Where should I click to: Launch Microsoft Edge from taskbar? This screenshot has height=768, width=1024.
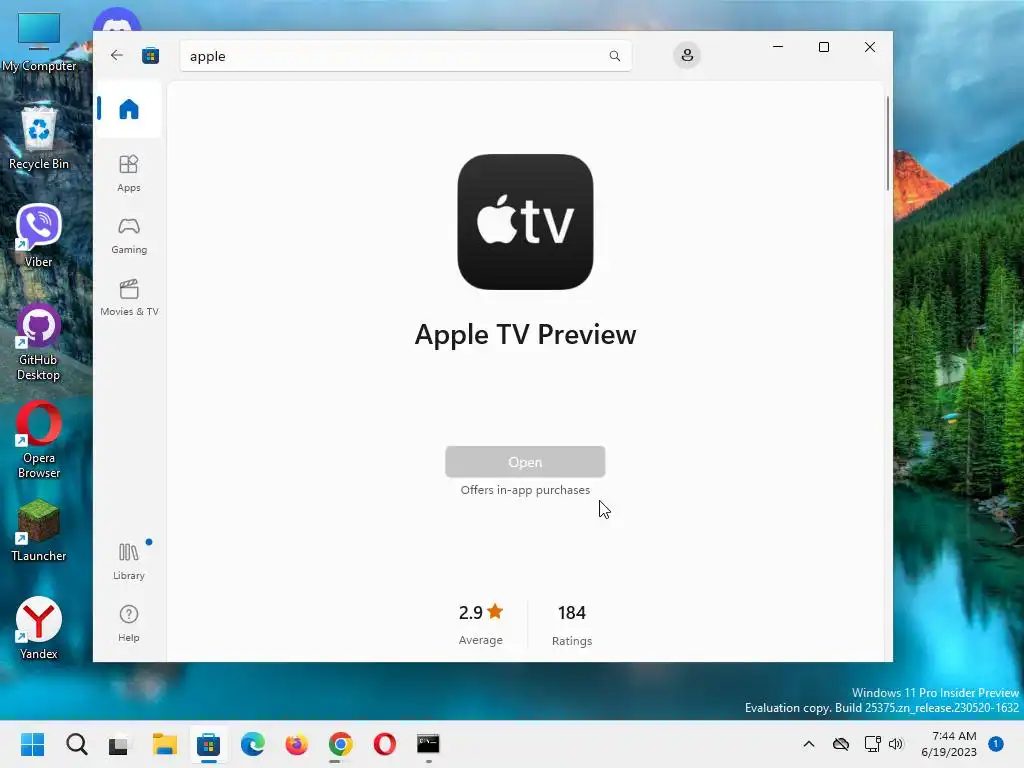(253, 744)
